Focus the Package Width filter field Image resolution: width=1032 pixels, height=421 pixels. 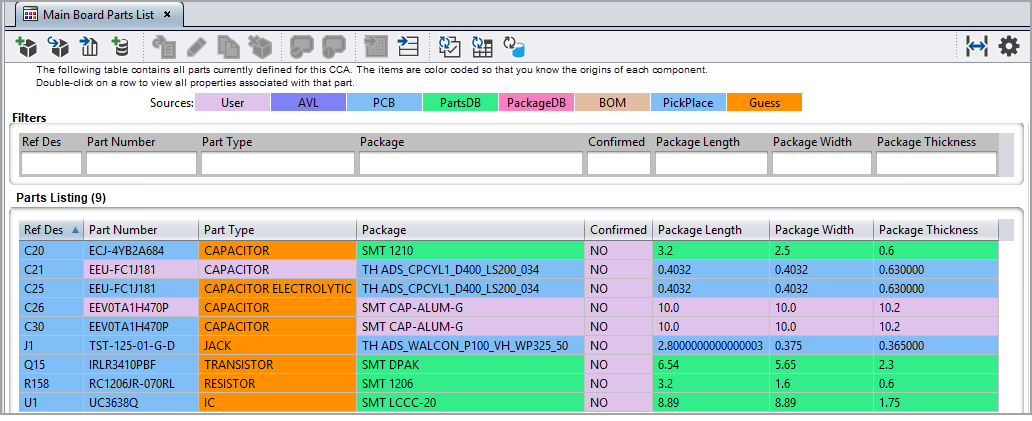click(822, 163)
